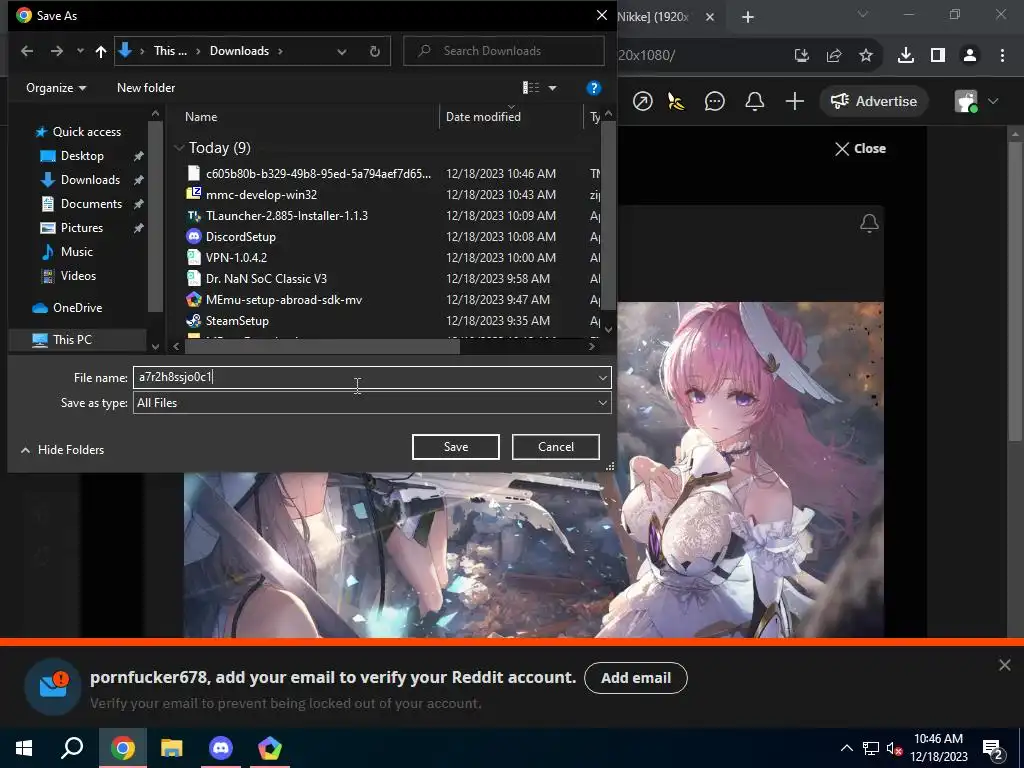Select TLauncher-2.885-Installer-1.1.3 file

point(287,216)
